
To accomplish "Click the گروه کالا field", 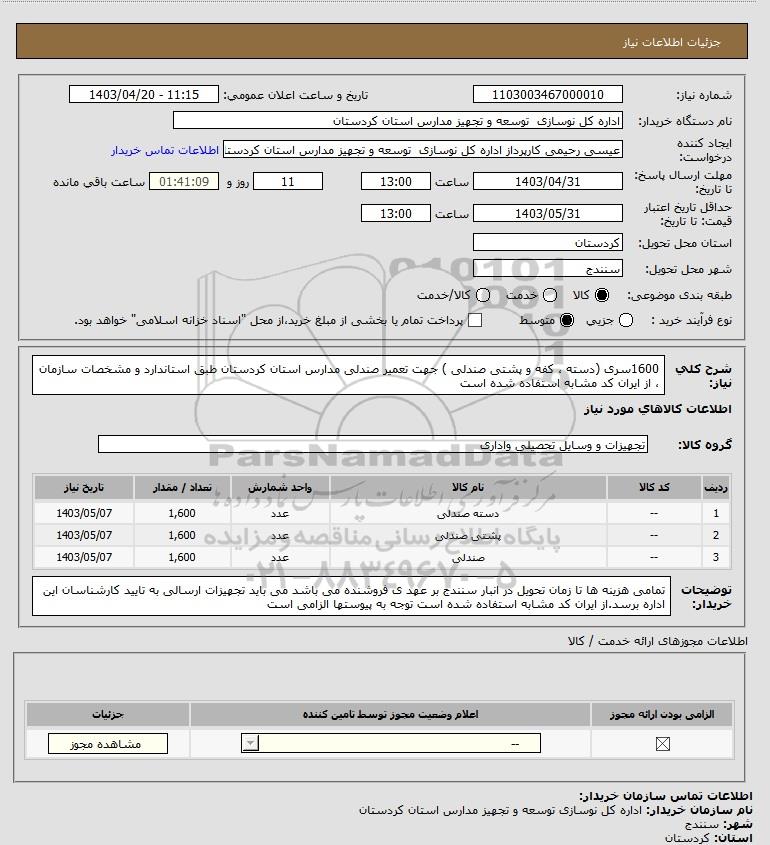I will [373, 445].
